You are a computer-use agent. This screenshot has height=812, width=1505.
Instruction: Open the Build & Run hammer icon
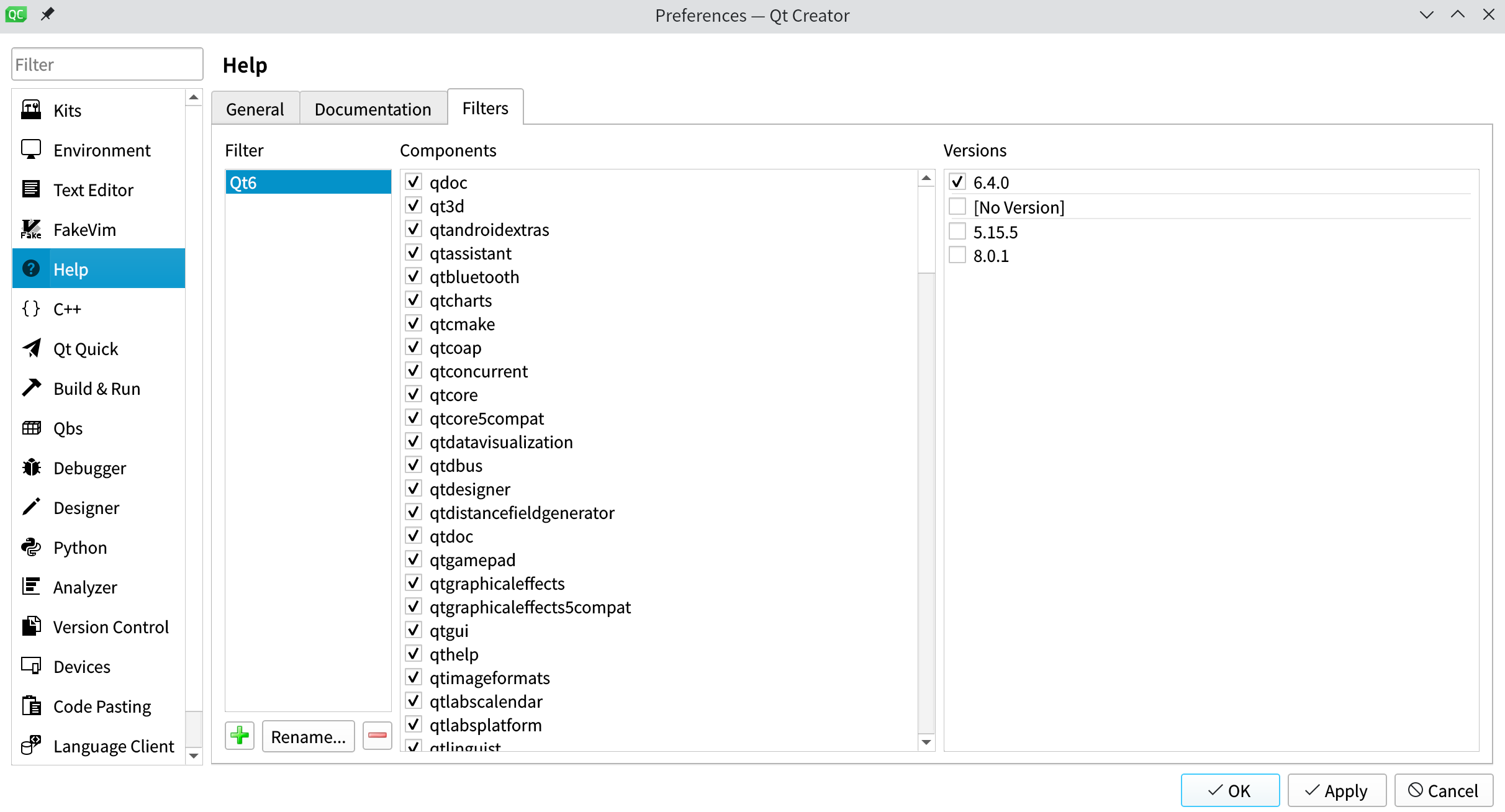[x=31, y=388]
